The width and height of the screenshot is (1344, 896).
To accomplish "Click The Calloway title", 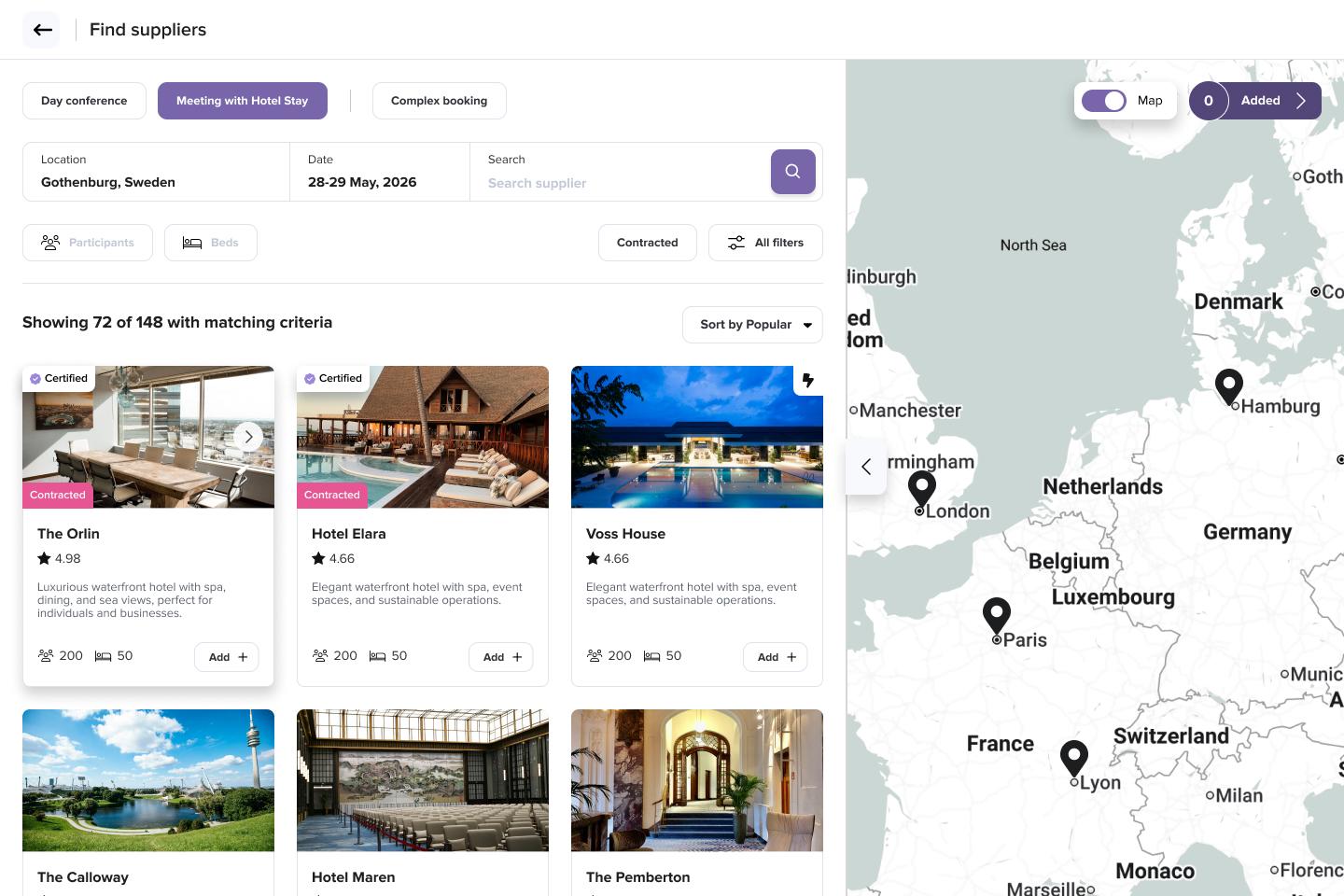I will click(x=83, y=877).
